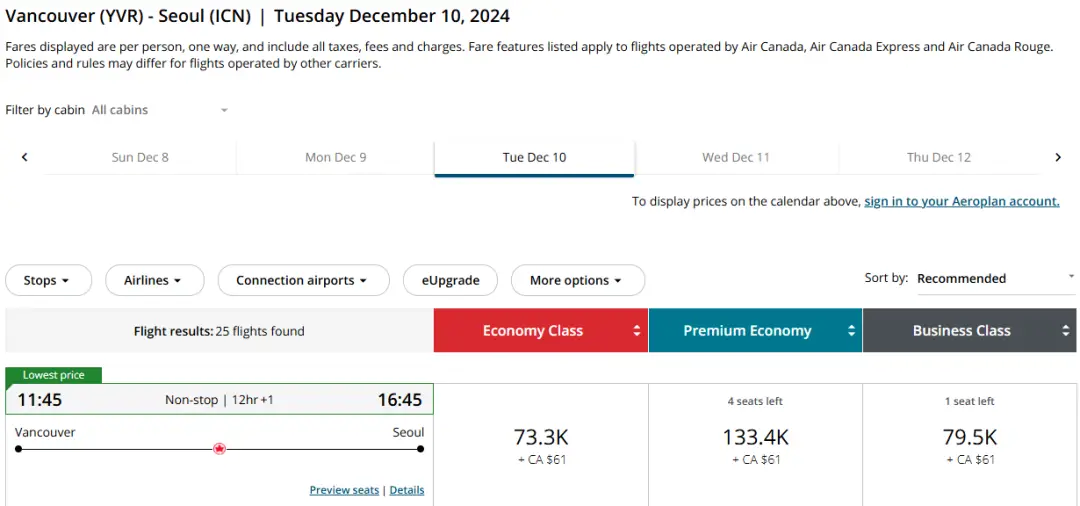
Task: Click Economy Class sort arrows icon
Action: 637,331
